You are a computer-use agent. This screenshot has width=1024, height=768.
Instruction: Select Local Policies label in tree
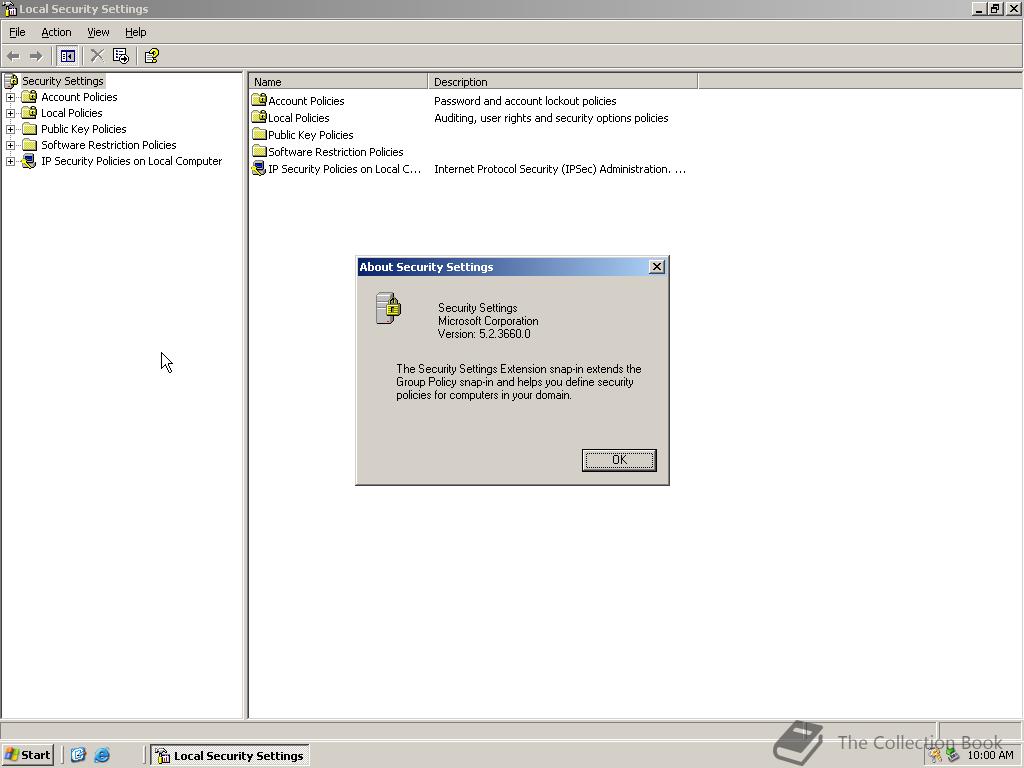pyautogui.click(x=71, y=113)
